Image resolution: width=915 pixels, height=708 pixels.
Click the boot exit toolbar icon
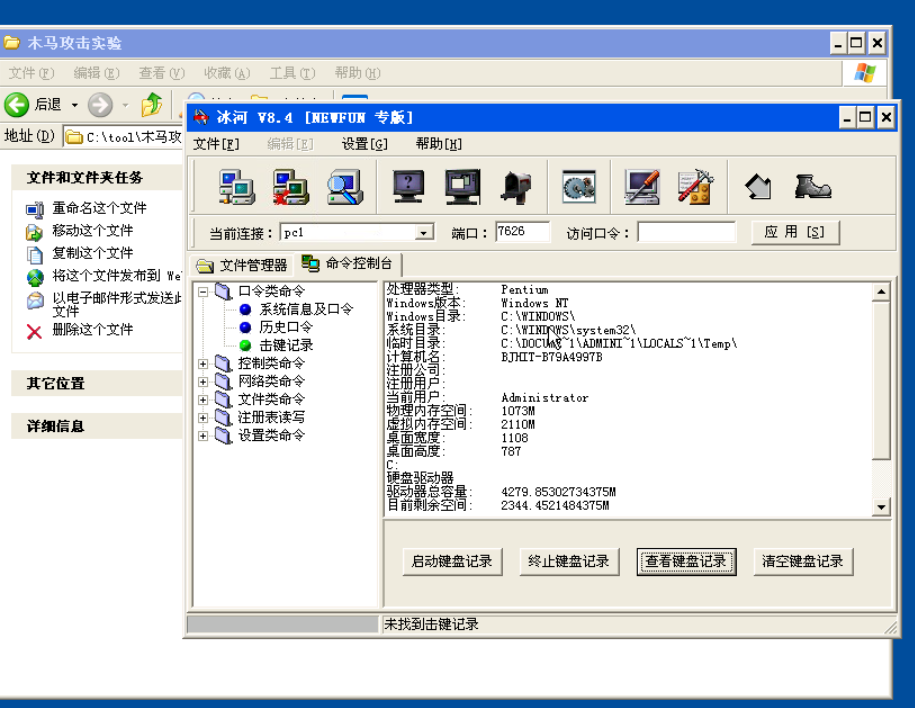812,187
